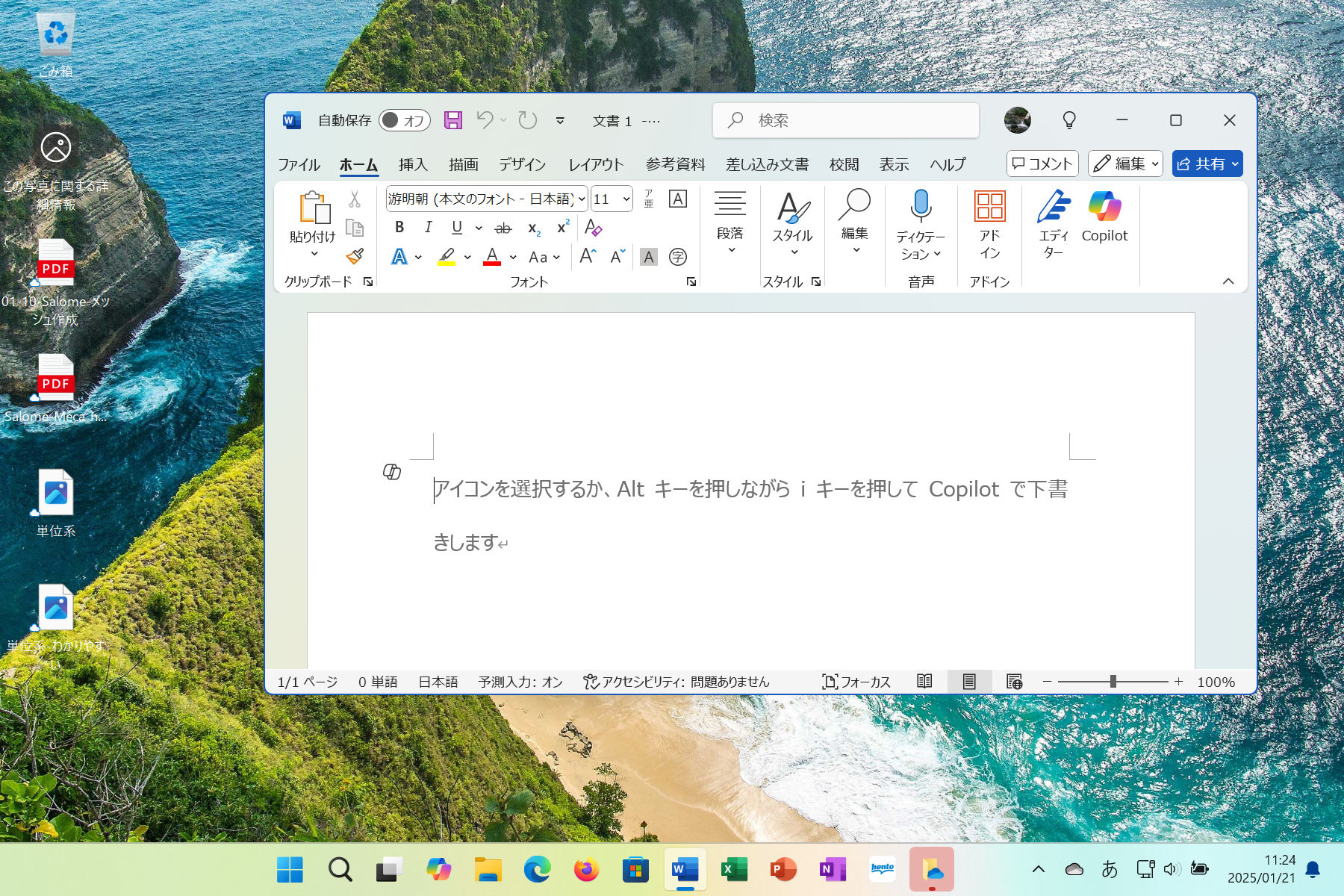1344x896 pixels.
Task: Click the Format Painter brush icon
Action: click(x=355, y=257)
